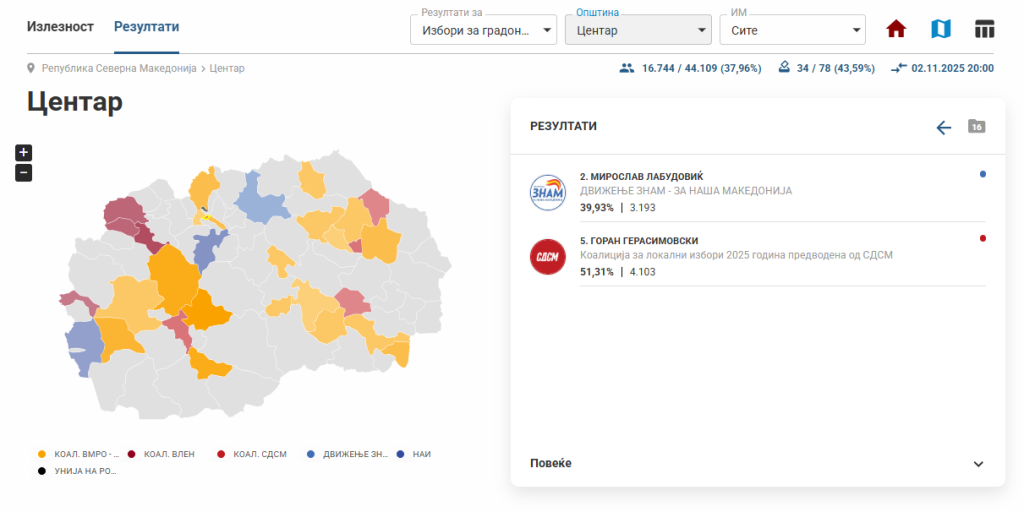
Task: Click Република Северна Македонија breadcrumb link
Action: [119, 69]
